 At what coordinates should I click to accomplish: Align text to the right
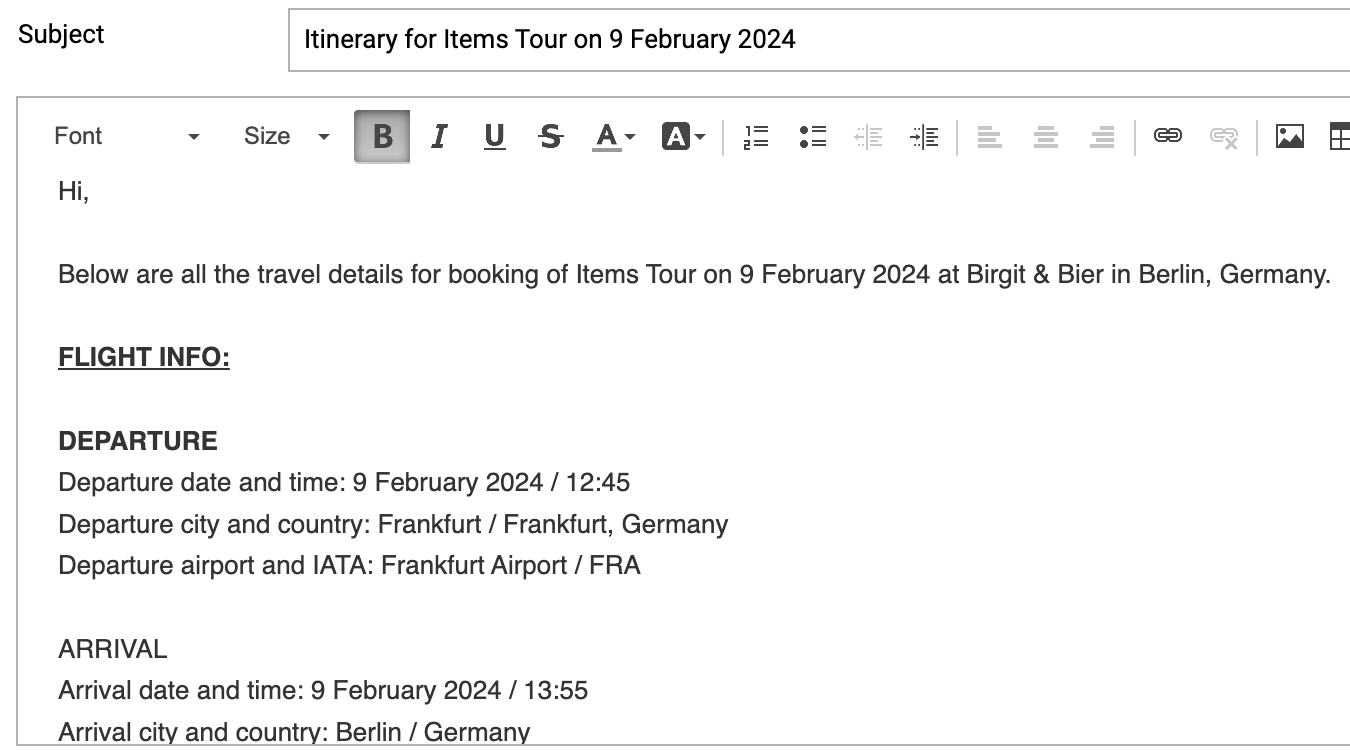(1102, 136)
